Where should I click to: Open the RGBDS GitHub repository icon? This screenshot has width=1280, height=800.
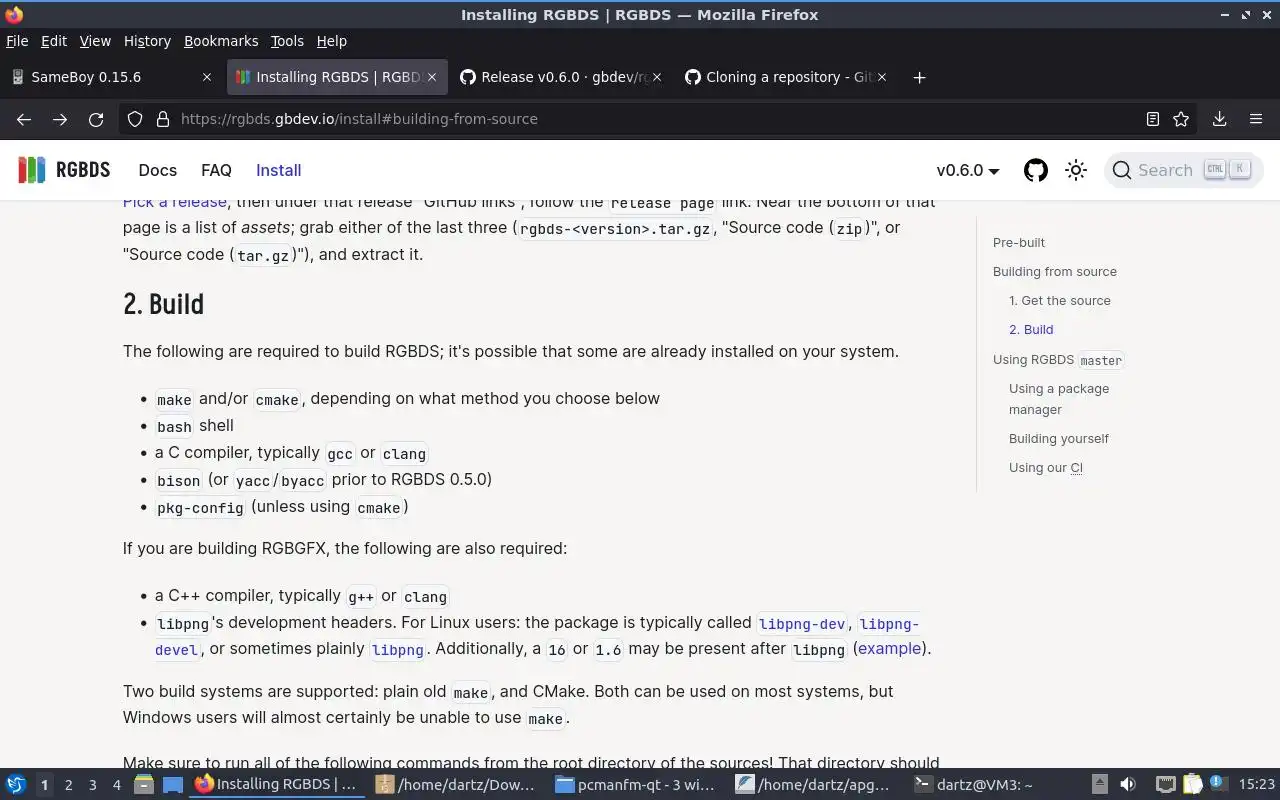pyautogui.click(x=1036, y=170)
